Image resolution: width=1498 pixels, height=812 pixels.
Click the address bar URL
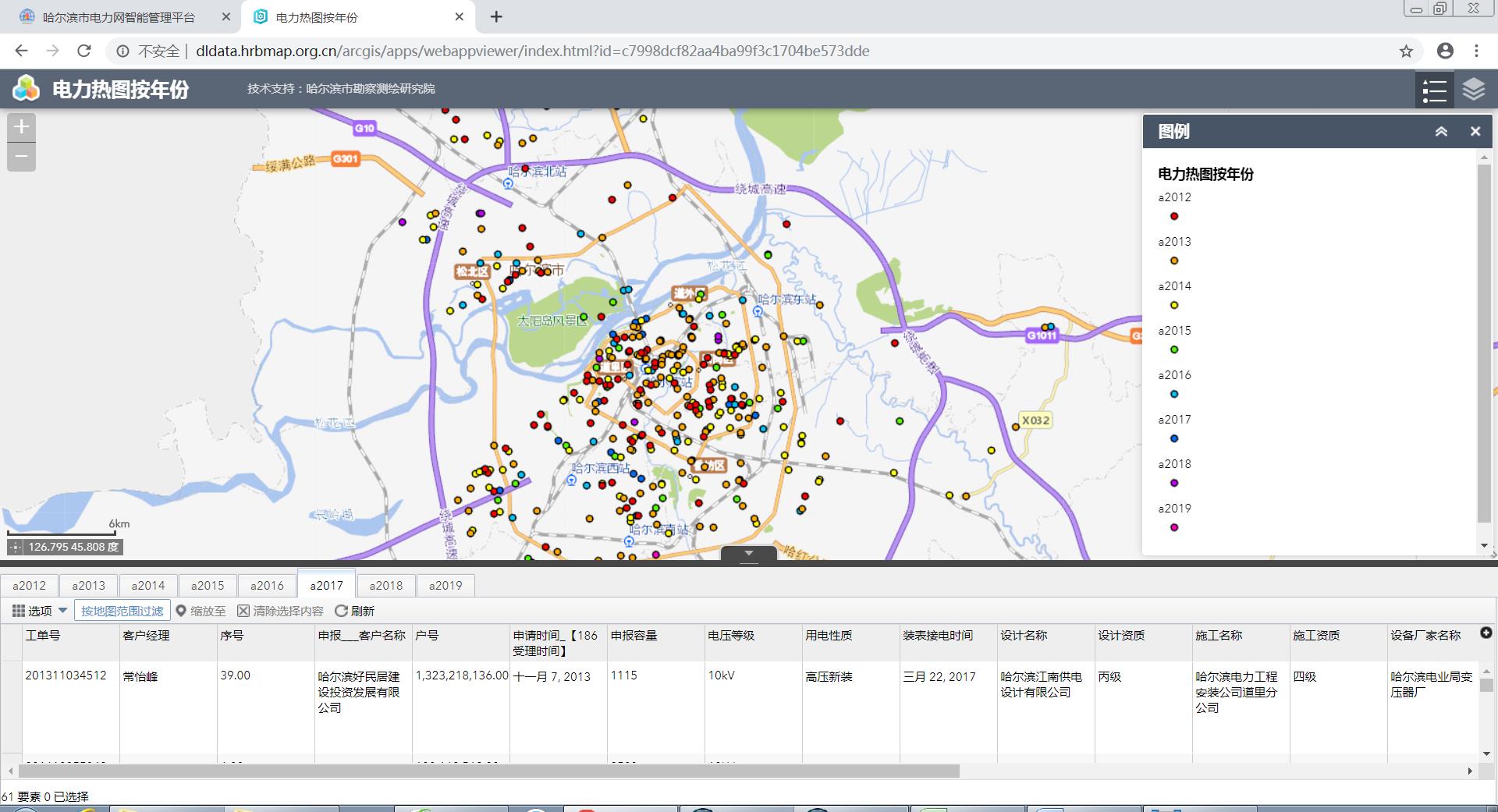pyautogui.click(x=532, y=51)
